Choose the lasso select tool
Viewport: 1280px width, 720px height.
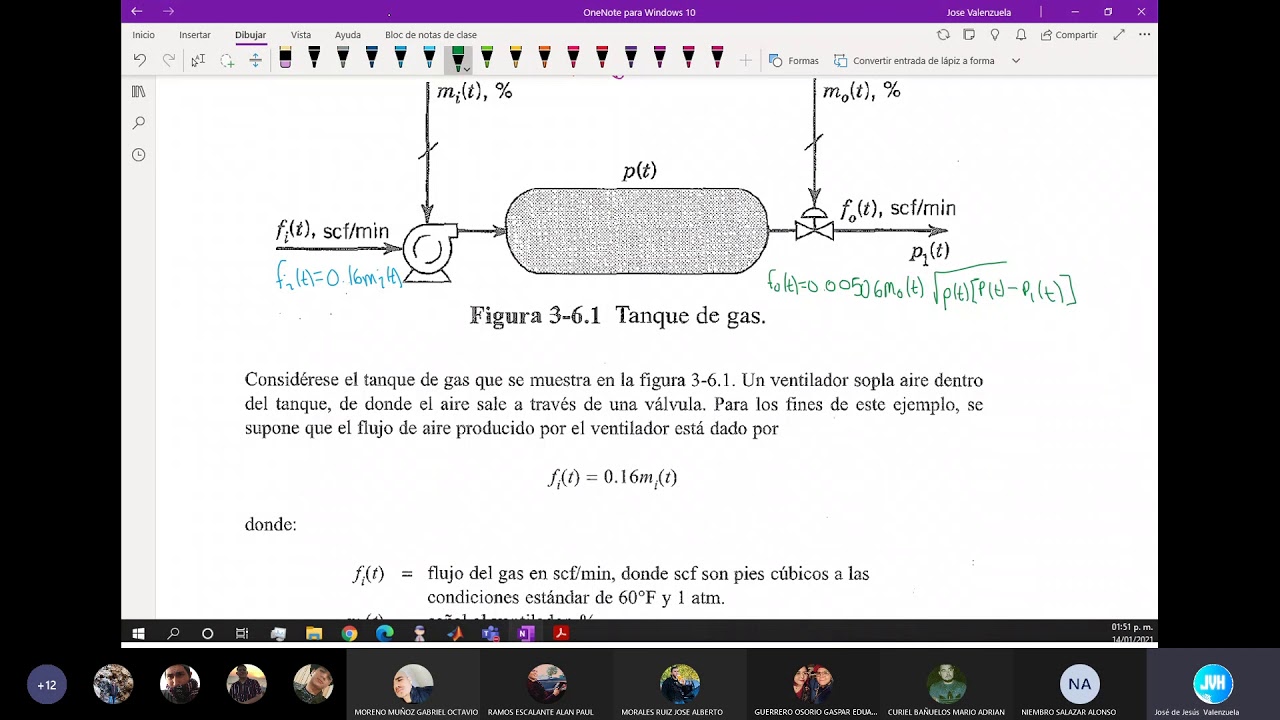(227, 60)
